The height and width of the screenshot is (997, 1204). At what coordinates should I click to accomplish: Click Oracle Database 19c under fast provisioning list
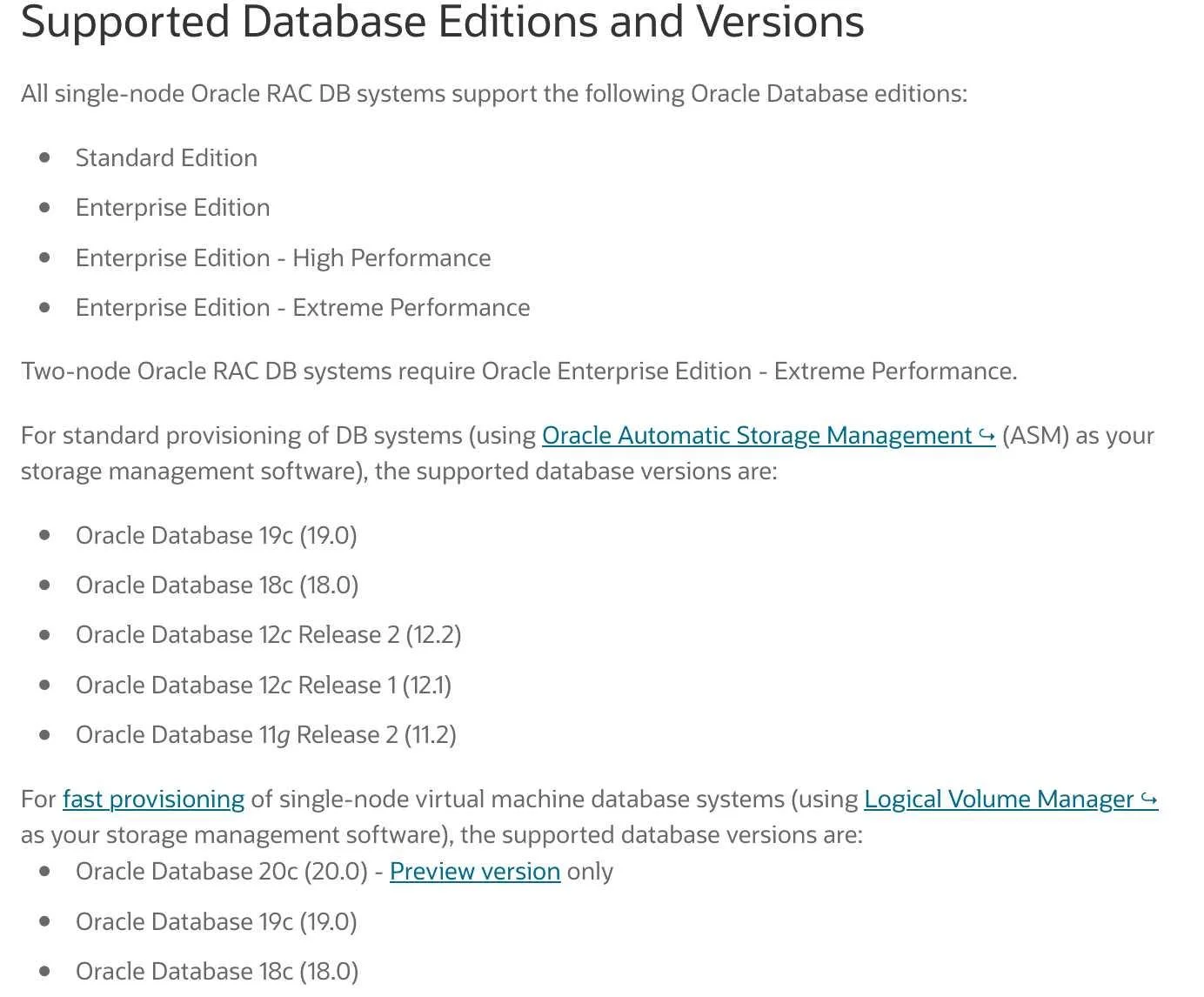[216, 921]
